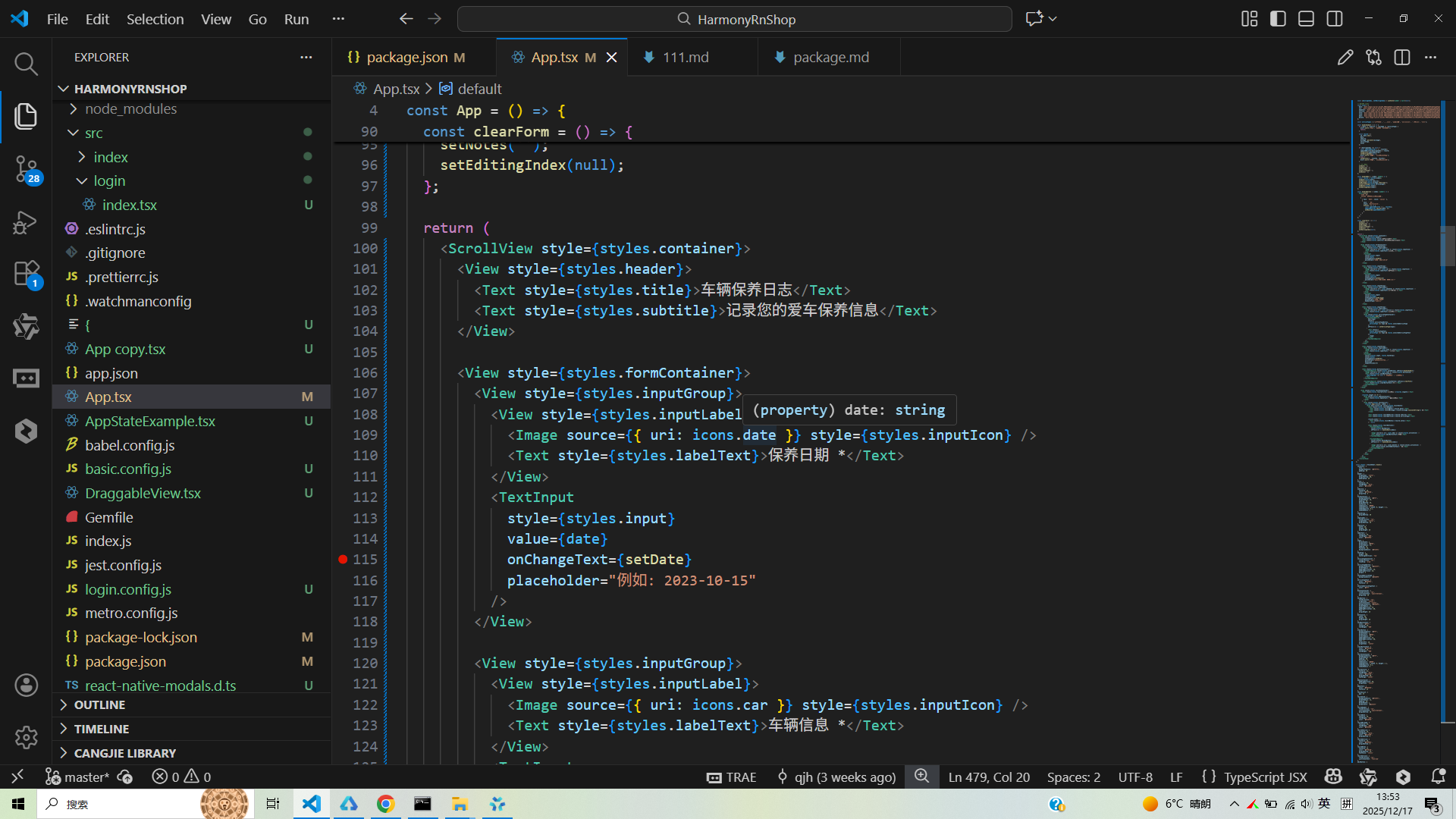Switch to the package.json tab
This screenshot has width=1456, height=819.
coord(406,58)
